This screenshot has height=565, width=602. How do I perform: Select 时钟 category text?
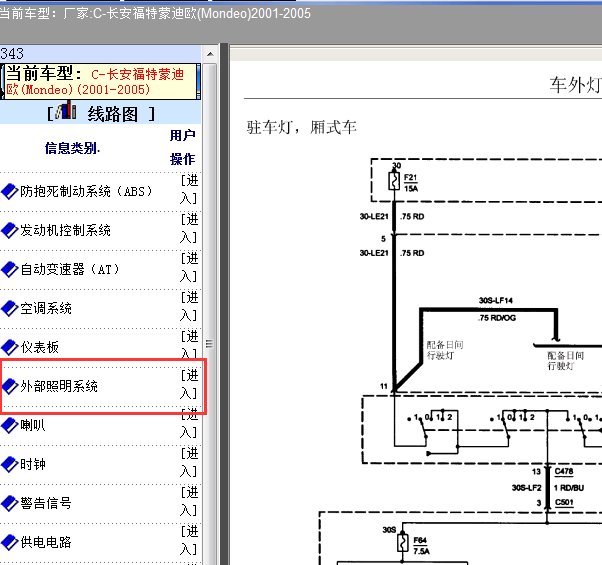[33, 464]
